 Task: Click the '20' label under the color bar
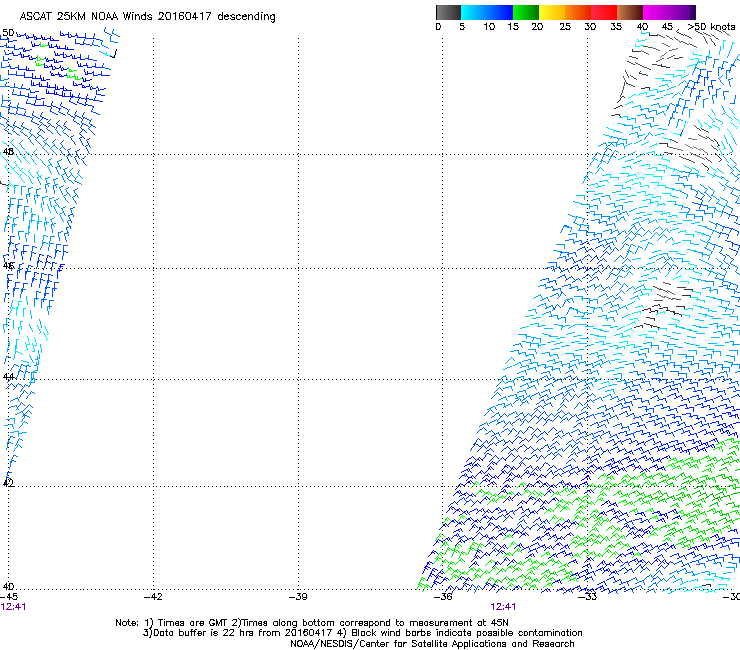point(537,27)
